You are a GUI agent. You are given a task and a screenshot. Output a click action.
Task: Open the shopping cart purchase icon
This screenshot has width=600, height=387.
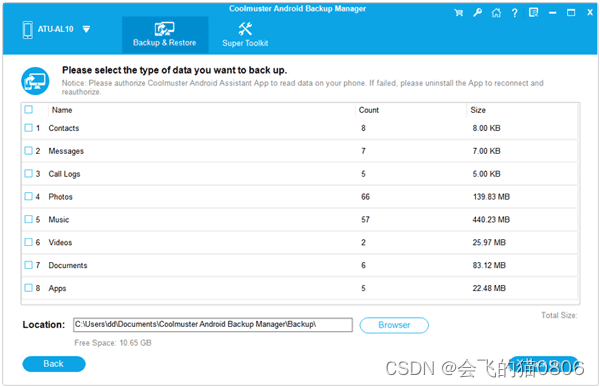(x=458, y=13)
